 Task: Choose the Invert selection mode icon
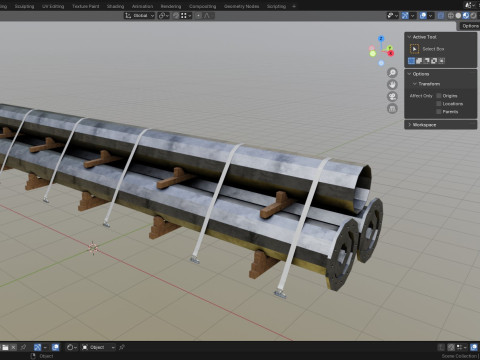(x=434, y=61)
